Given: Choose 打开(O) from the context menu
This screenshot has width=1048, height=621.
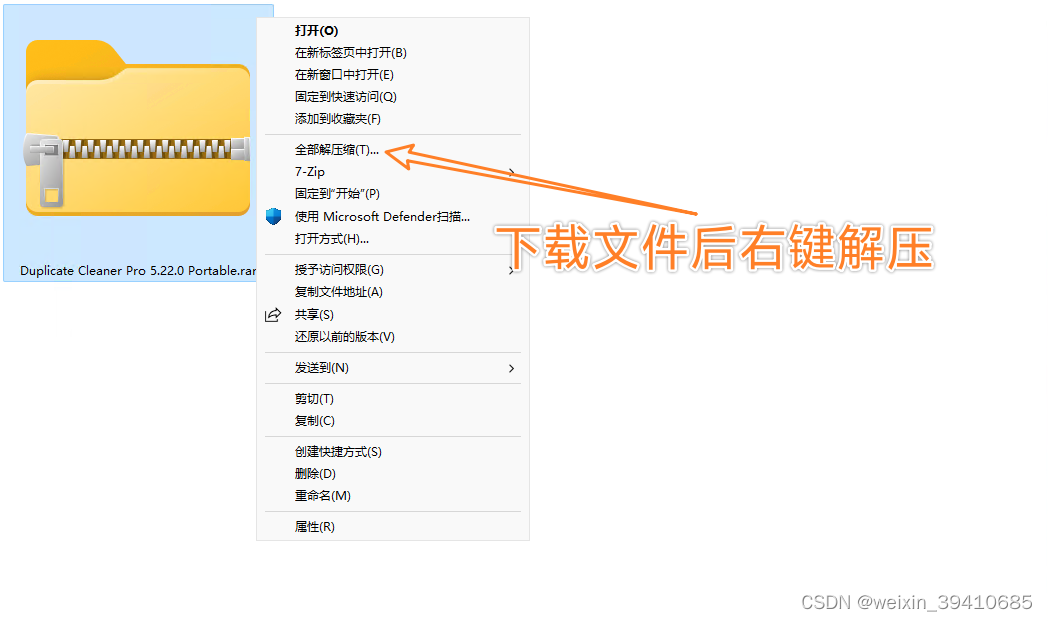Looking at the screenshot, I should click(x=317, y=31).
